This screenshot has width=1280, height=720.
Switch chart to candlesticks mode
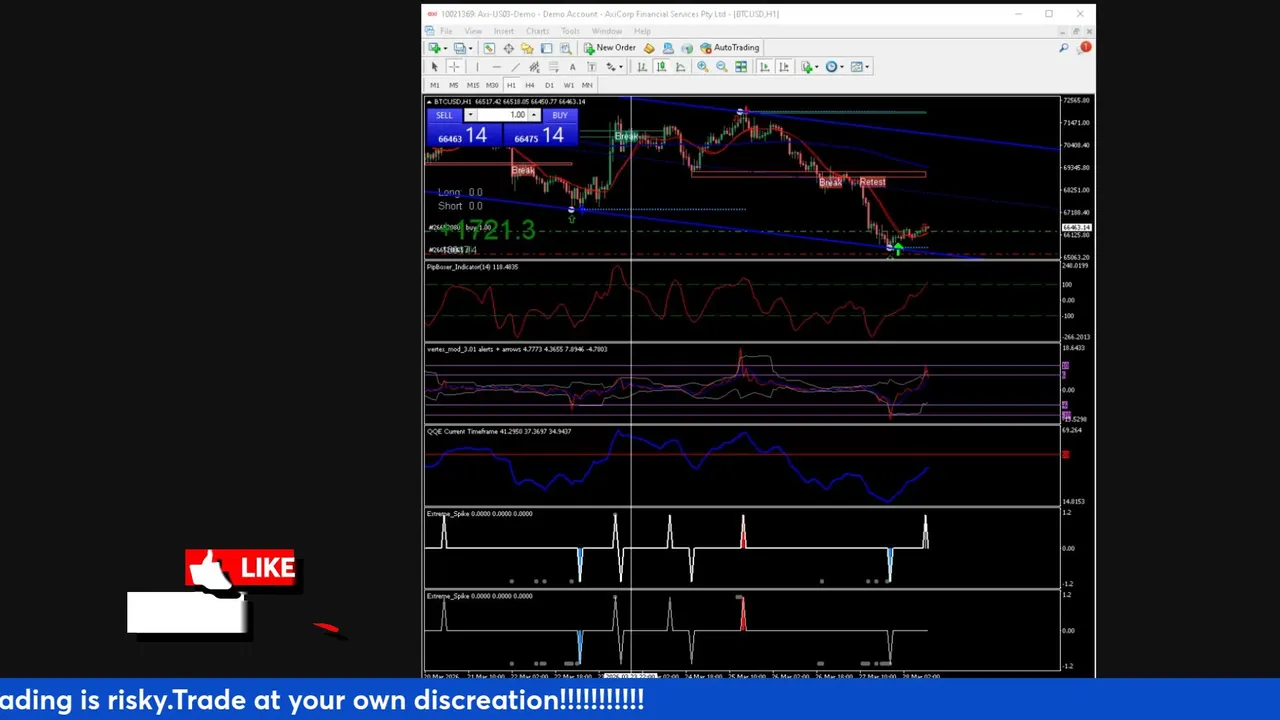(661, 67)
